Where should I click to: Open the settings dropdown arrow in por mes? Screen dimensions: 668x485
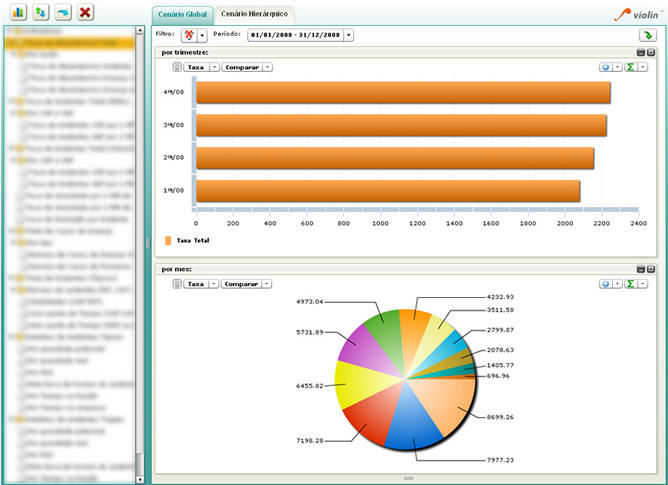pos(618,284)
